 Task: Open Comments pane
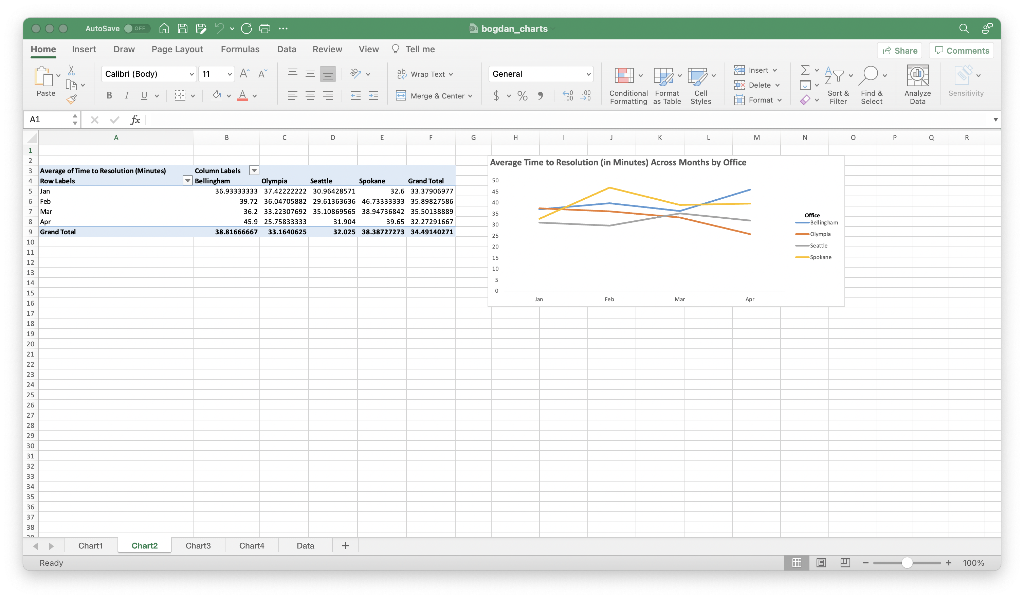(961, 50)
